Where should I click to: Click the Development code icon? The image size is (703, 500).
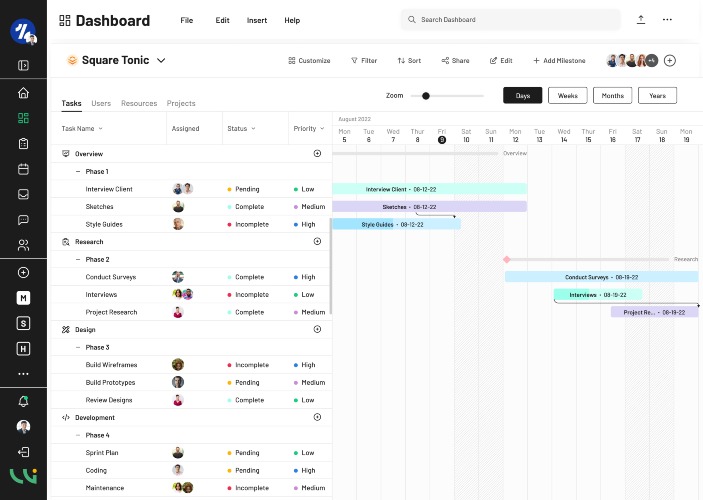(x=66, y=417)
